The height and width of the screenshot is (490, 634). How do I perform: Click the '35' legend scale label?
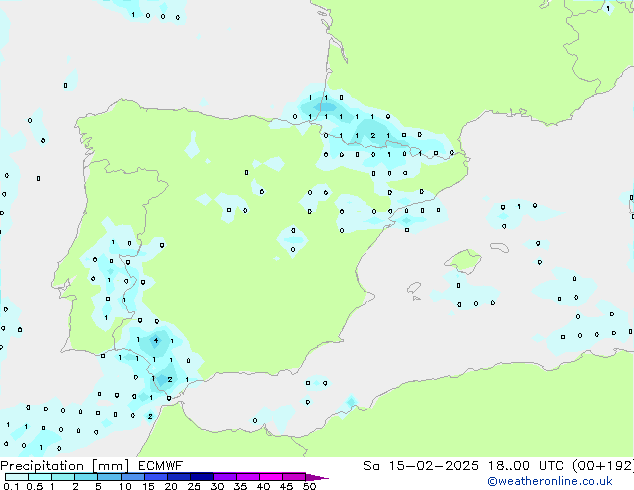[x=240, y=486]
